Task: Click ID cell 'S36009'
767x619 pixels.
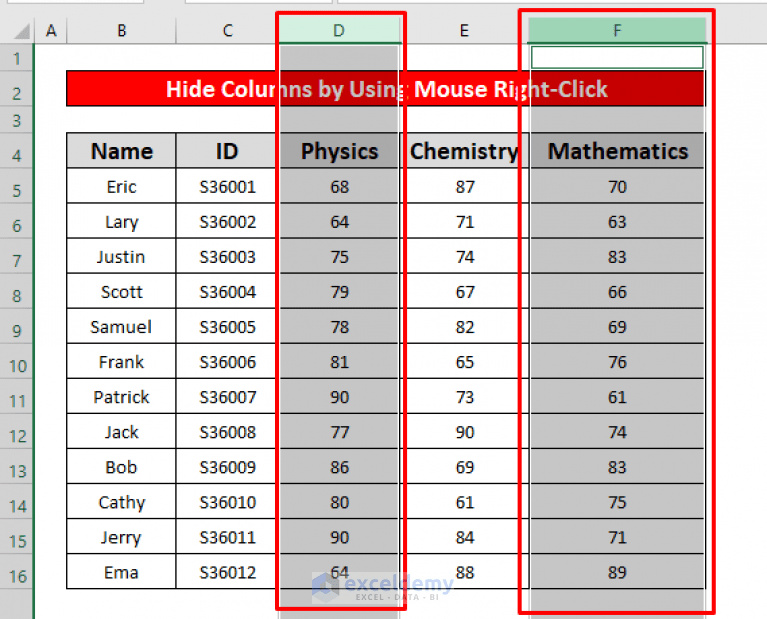Action: click(x=227, y=467)
